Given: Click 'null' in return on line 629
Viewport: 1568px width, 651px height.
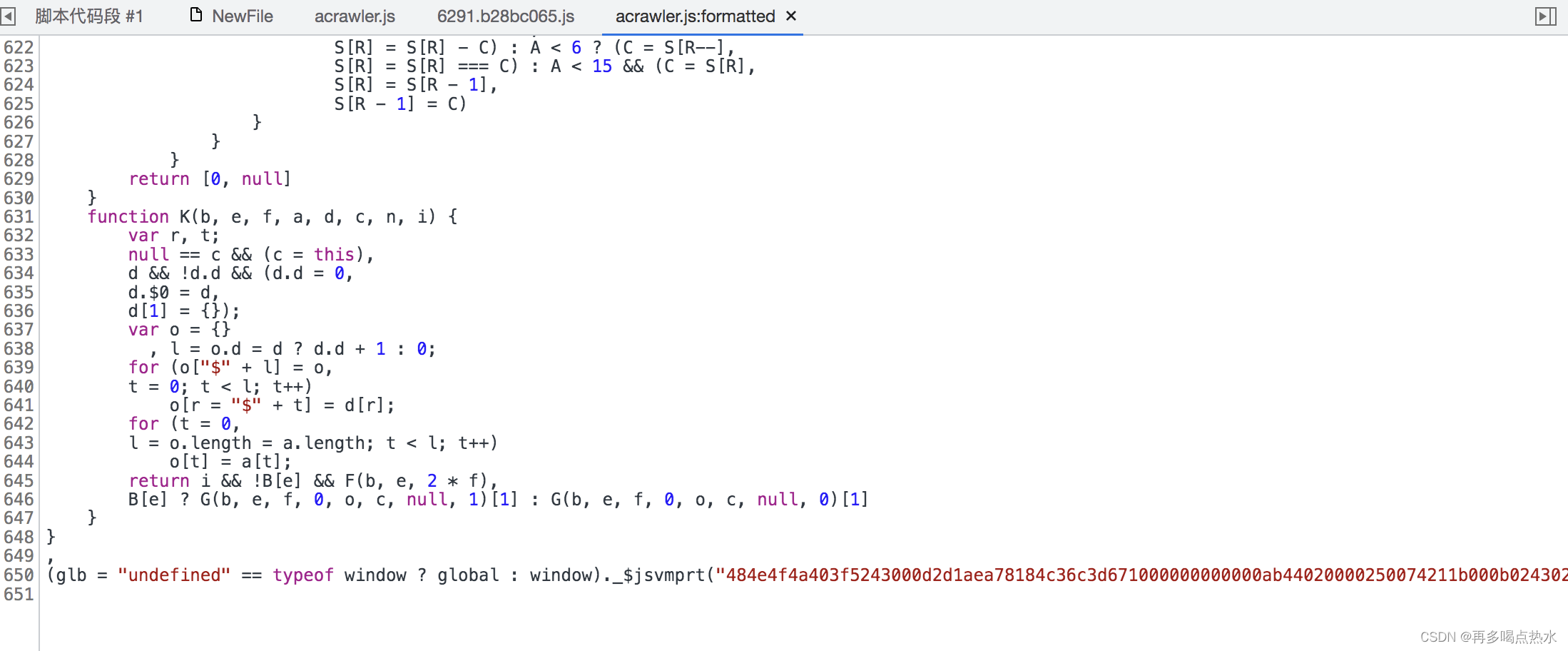Looking at the screenshot, I should click(x=262, y=178).
